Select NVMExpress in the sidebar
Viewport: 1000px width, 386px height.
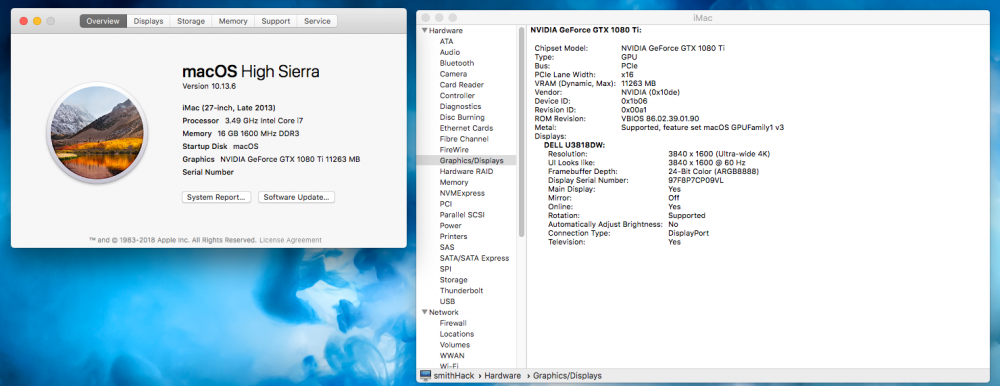pyautogui.click(x=462, y=193)
